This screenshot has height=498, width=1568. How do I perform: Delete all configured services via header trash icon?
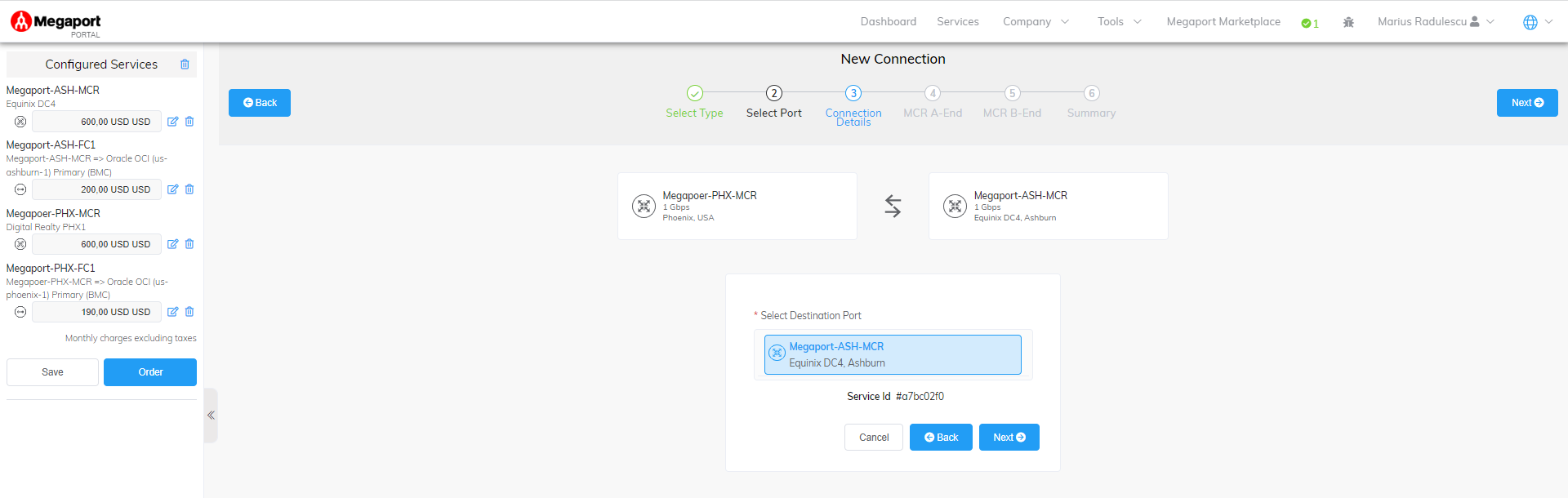[185, 64]
